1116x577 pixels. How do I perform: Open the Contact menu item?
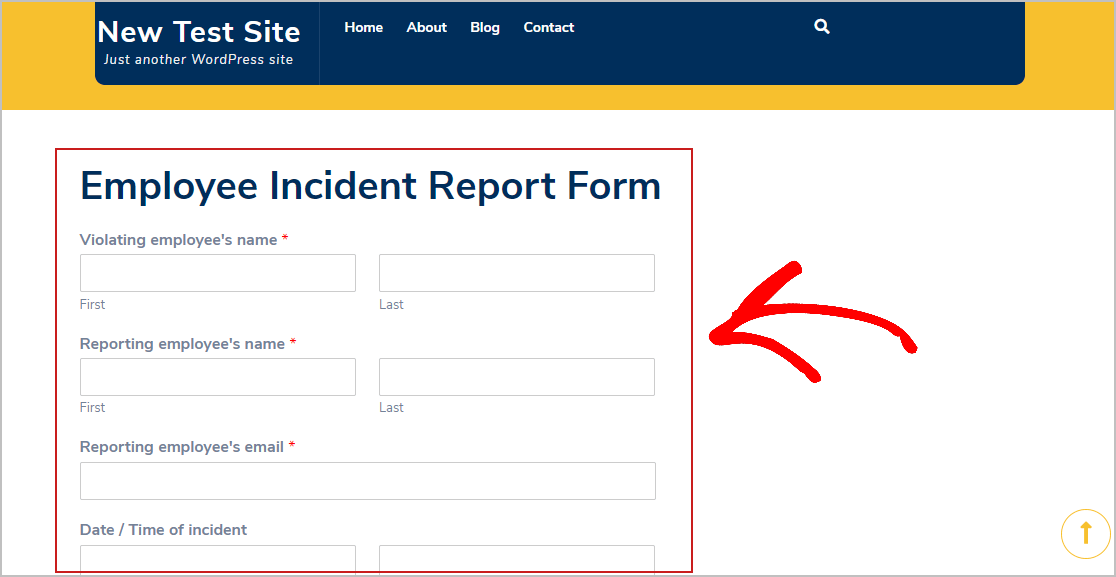pyautogui.click(x=549, y=27)
